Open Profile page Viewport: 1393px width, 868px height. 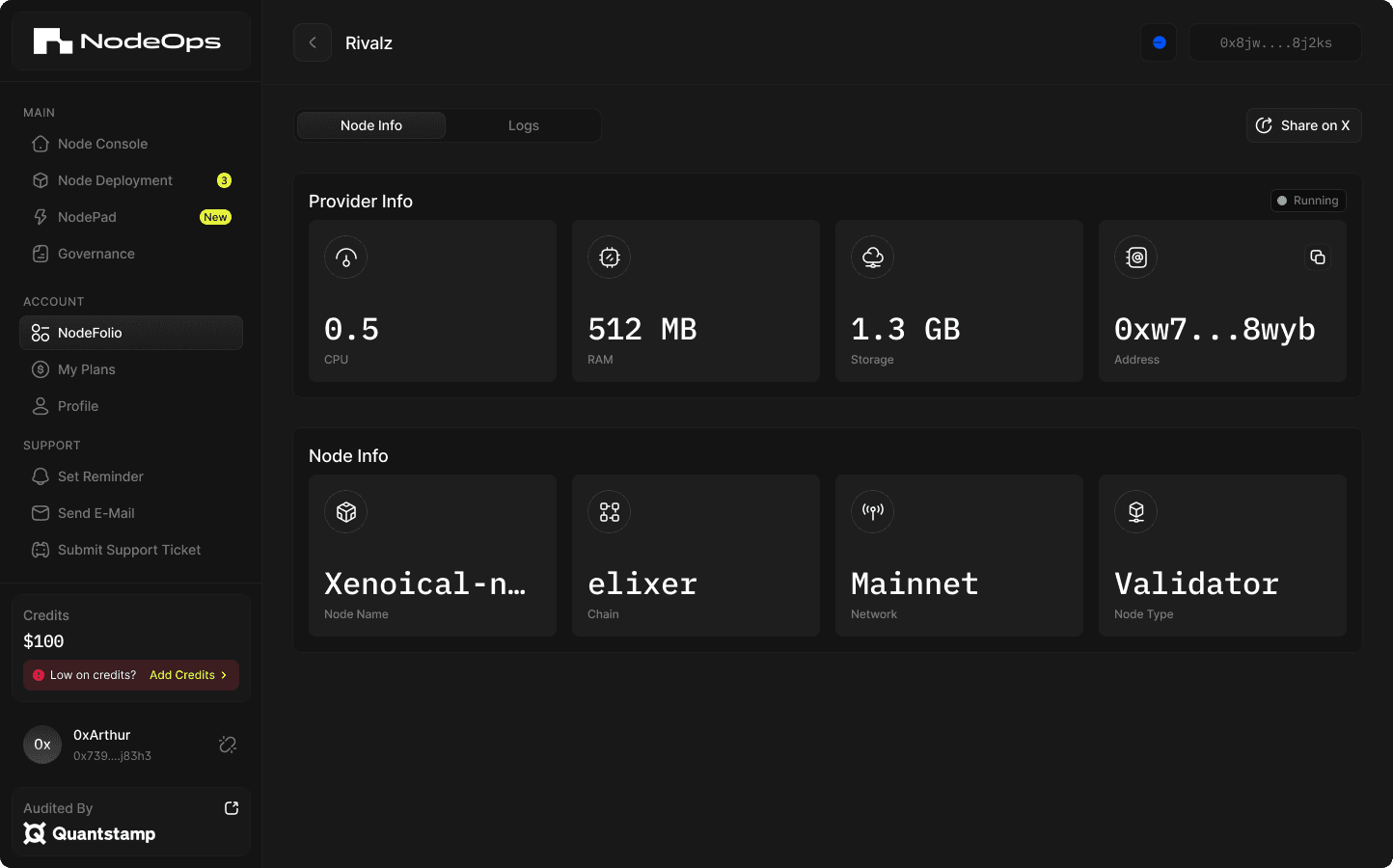click(131, 406)
